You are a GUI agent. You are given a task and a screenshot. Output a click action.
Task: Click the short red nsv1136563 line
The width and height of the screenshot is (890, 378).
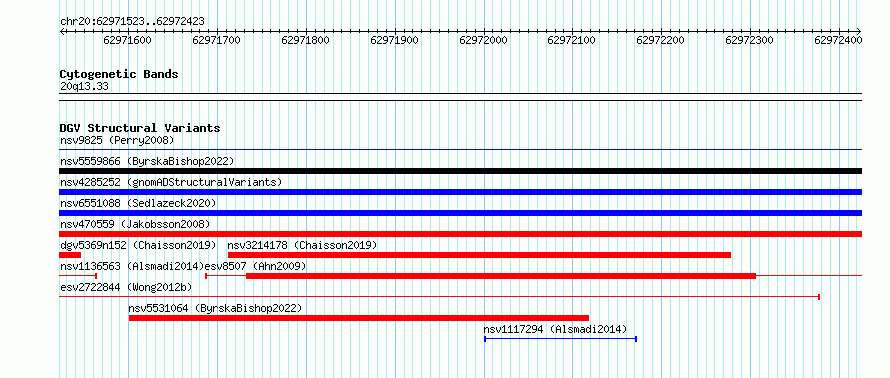pyautogui.click(x=78, y=276)
